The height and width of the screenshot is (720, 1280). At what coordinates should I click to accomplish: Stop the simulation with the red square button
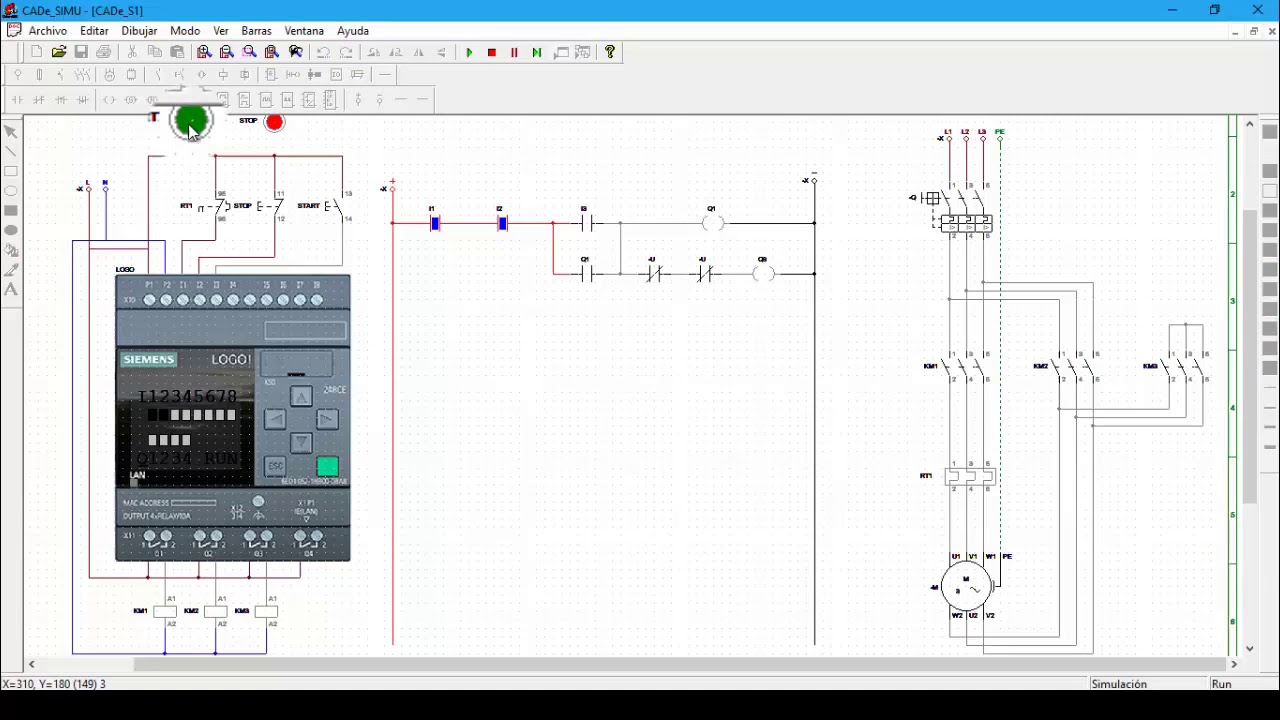[x=492, y=52]
